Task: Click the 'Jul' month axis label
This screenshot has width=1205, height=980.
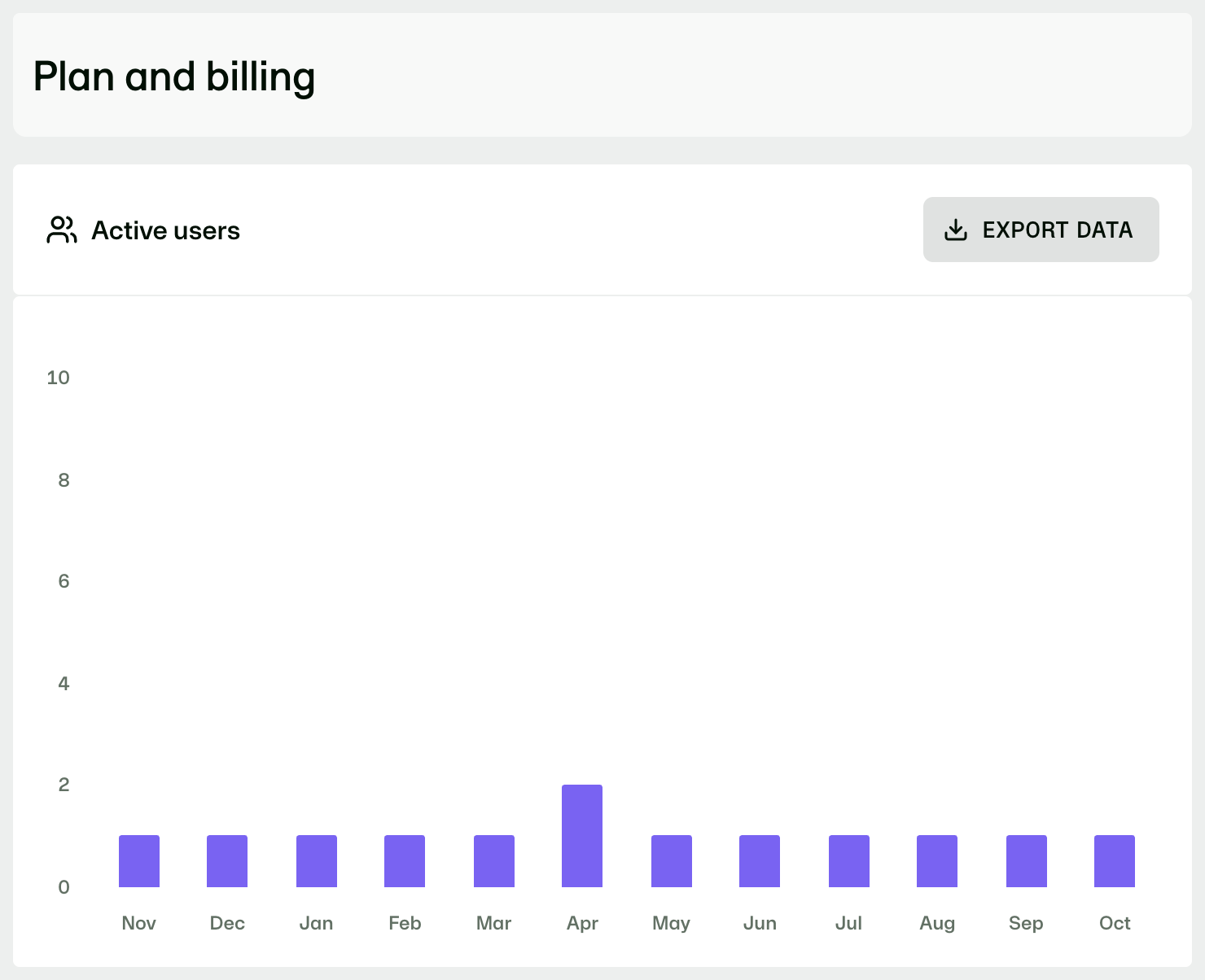Action: (x=848, y=923)
